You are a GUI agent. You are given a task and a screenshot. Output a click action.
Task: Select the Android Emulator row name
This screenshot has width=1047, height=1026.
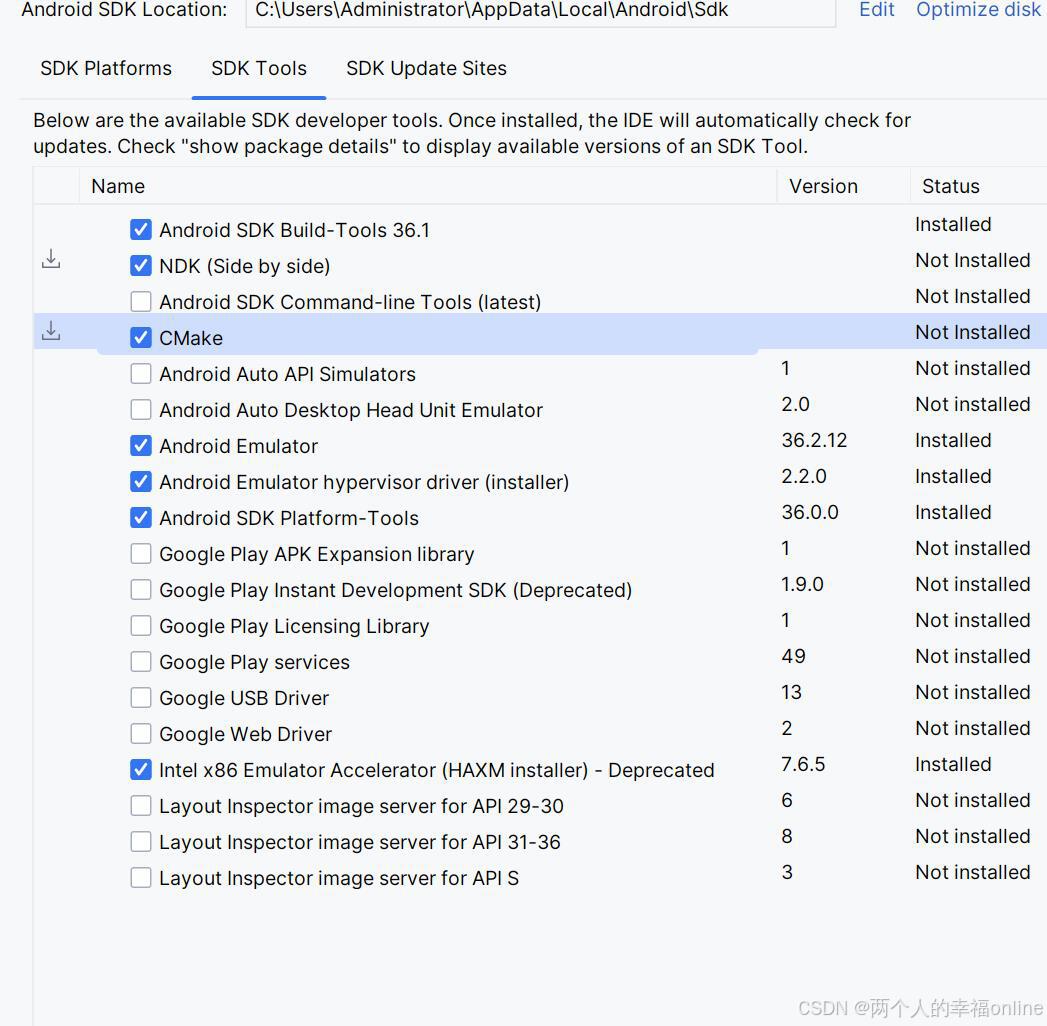(238, 446)
